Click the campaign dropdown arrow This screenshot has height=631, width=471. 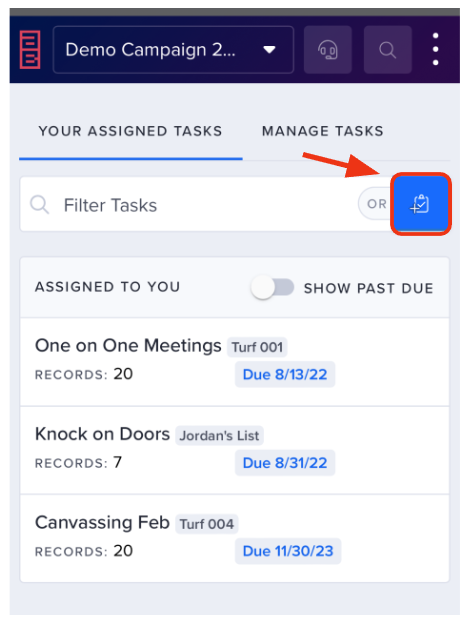(269, 50)
